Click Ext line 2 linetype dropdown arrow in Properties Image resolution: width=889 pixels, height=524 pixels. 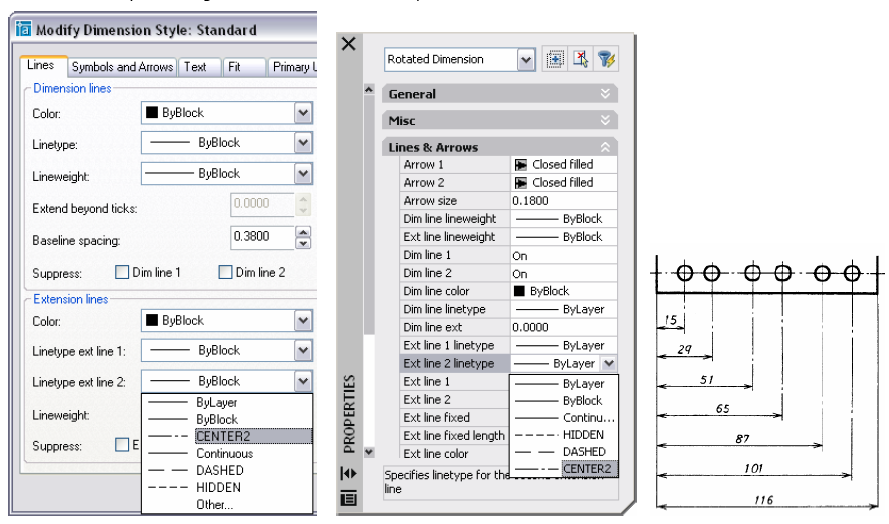pos(609,364)
